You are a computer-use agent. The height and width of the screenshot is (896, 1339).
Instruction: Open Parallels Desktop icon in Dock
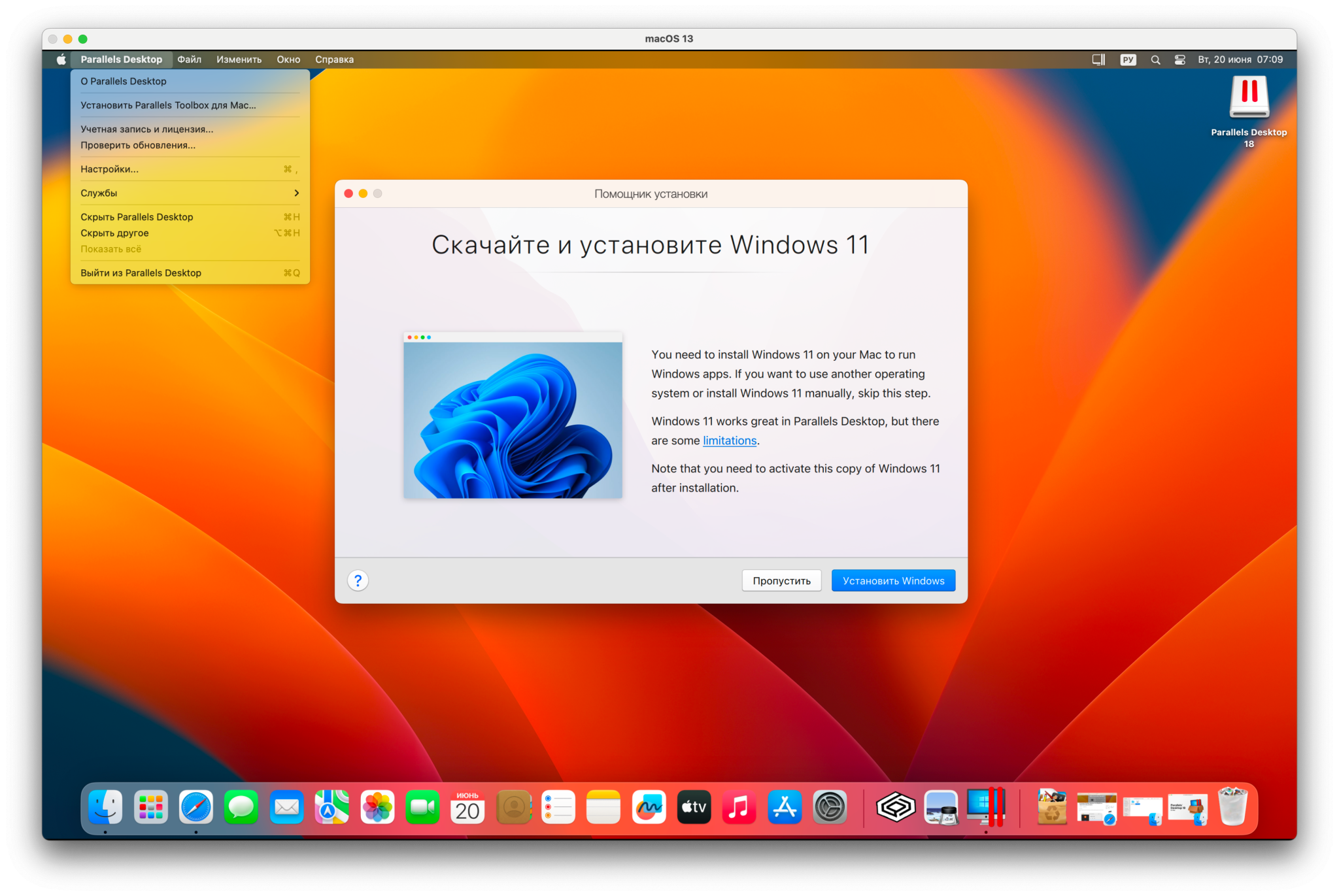986,808
